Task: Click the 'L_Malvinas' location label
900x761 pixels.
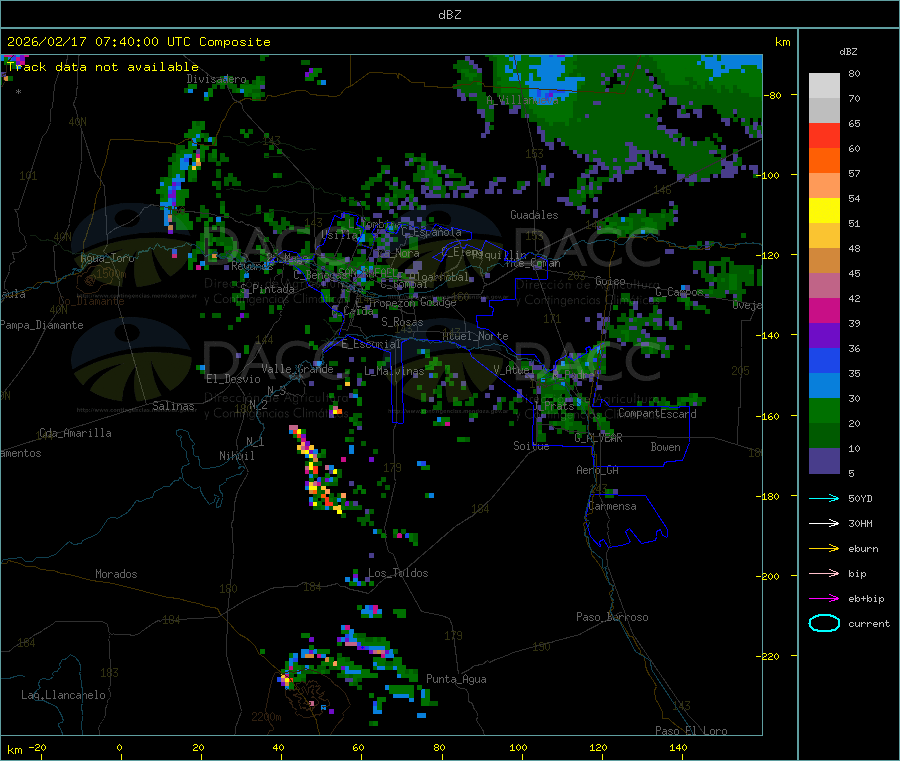Action: coord(394,371)
